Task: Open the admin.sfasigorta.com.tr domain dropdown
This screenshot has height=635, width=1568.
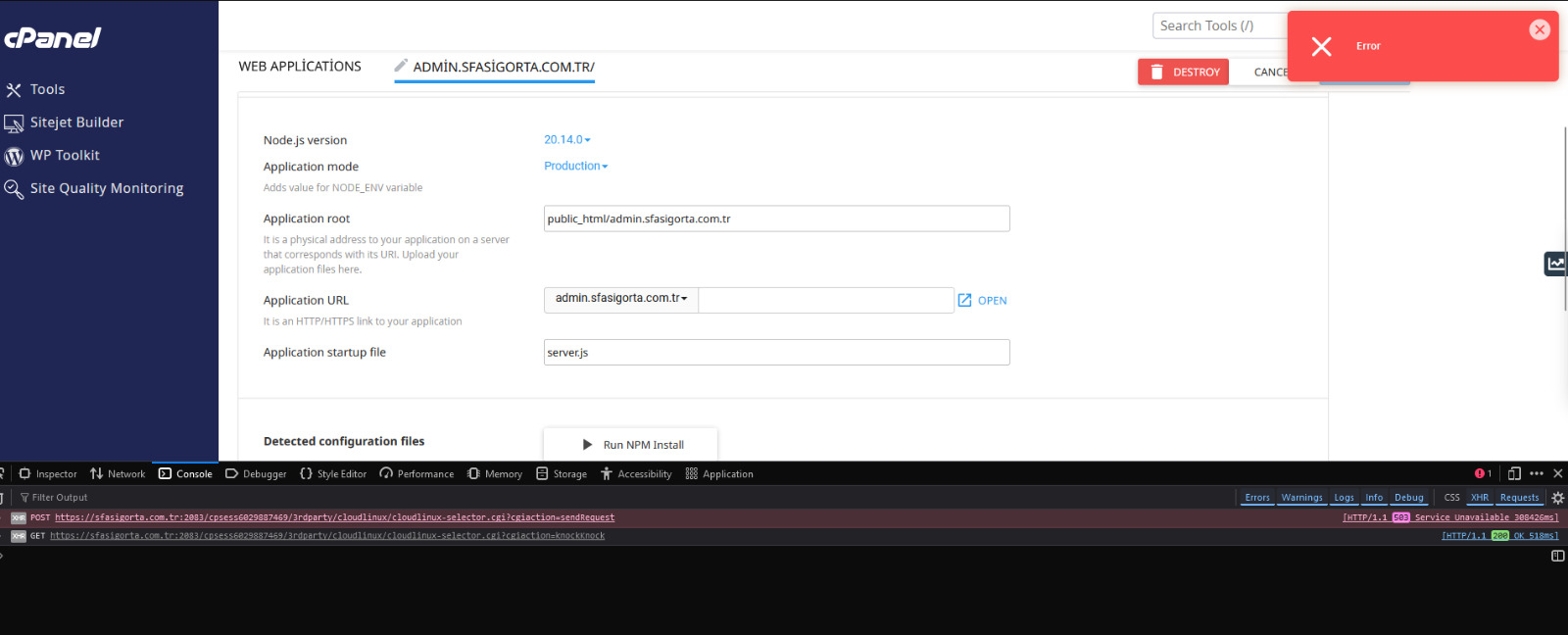Action: tap(621, 298)
